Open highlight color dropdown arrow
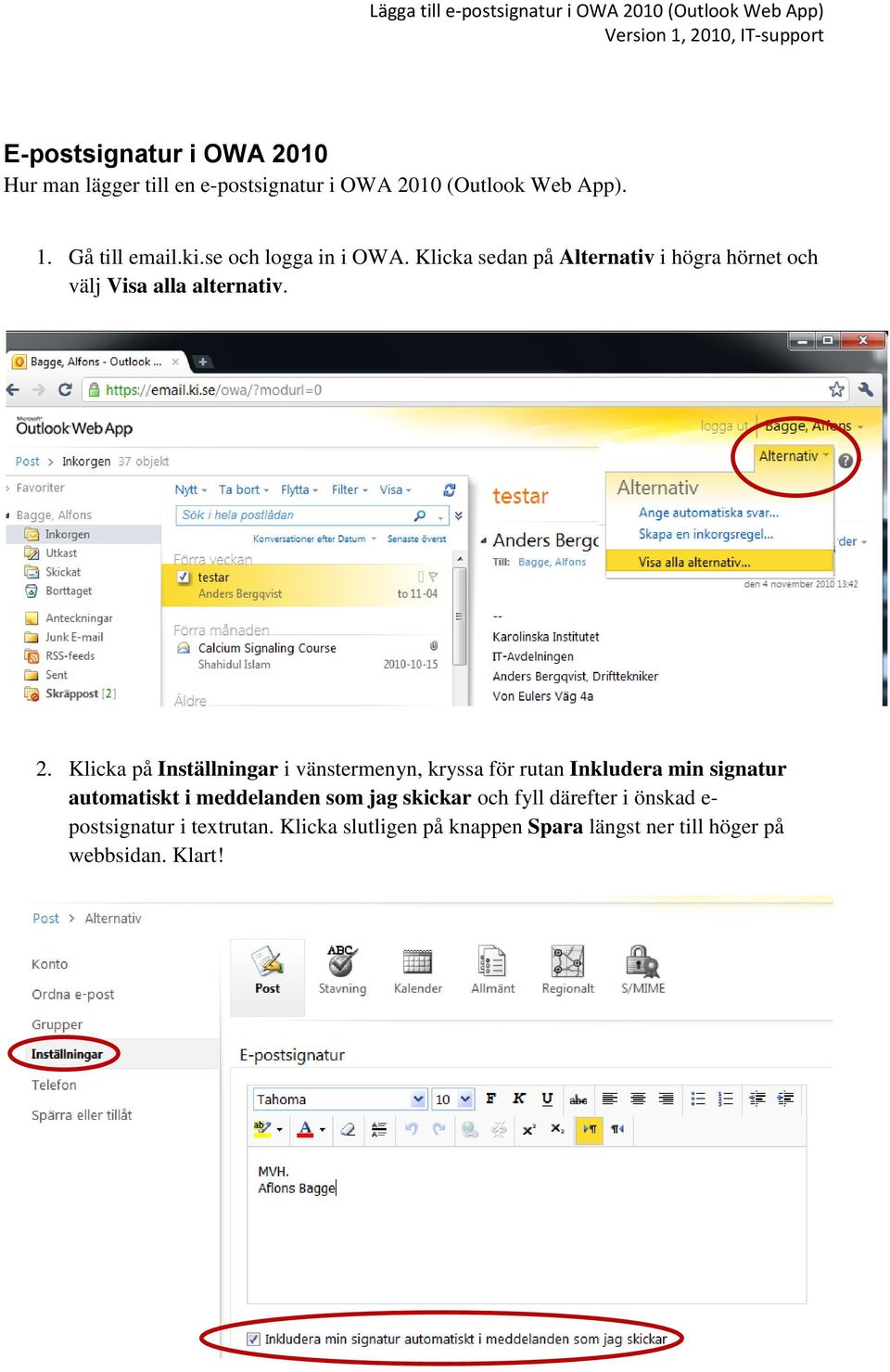The height and width of the screenshot is (1372, 890). (x=279, y=1129)
